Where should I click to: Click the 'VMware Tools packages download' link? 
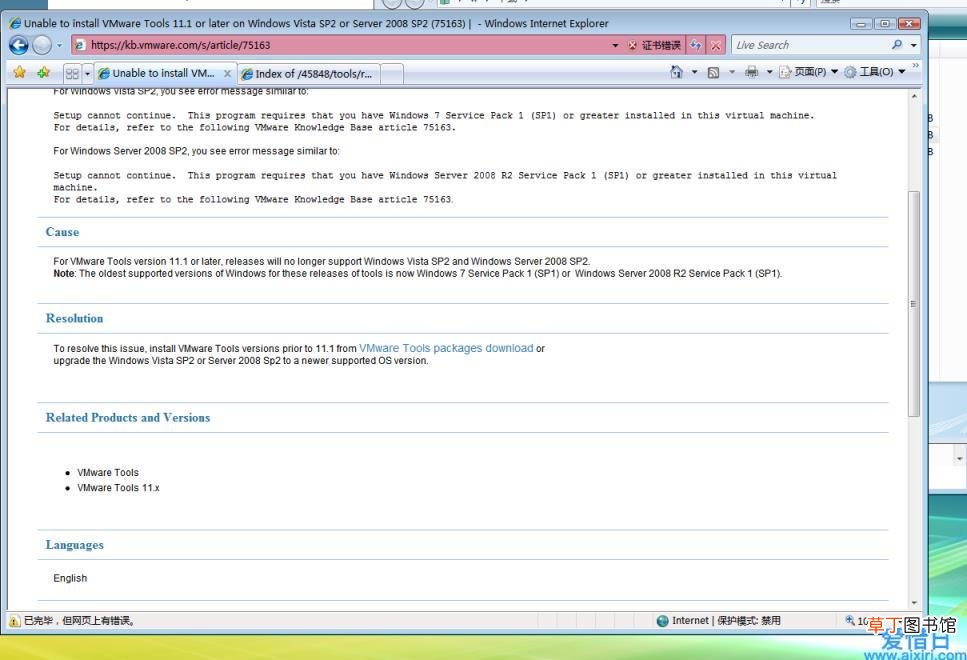tap(446, 349)
